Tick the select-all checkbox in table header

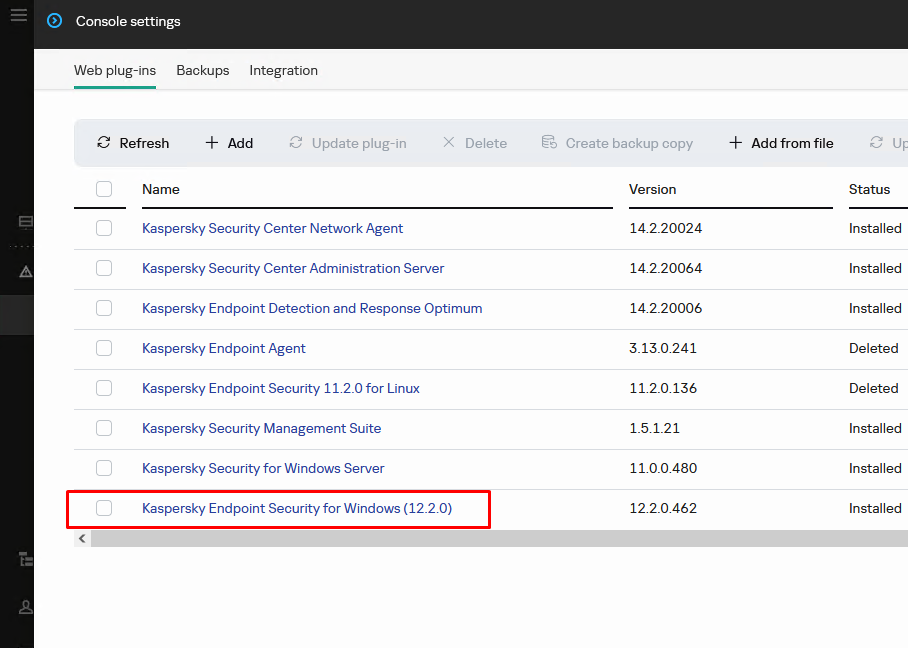click(x=104, y=189)
